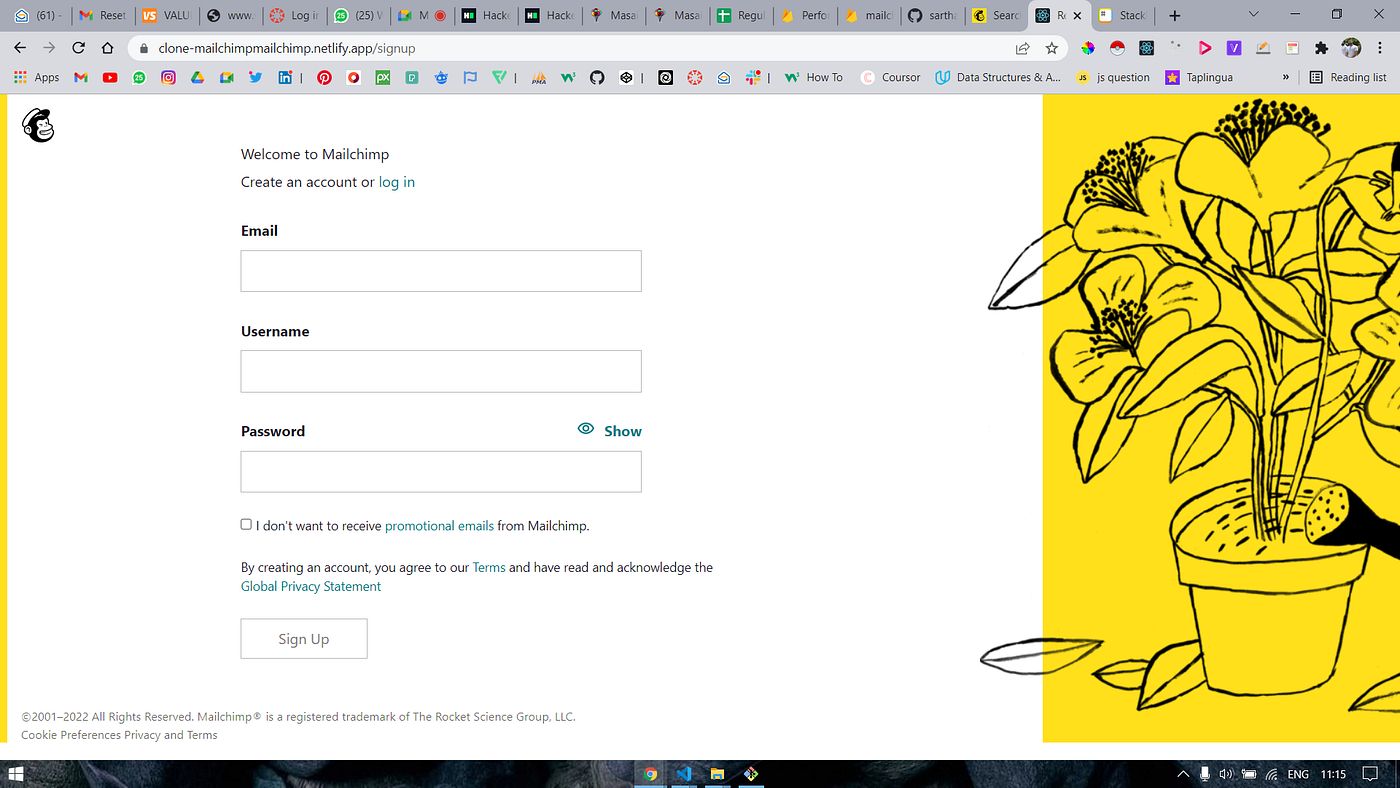The image size is (1400, 788).
Task: Show hidden system tray icons
Action: click(1184, 774)
